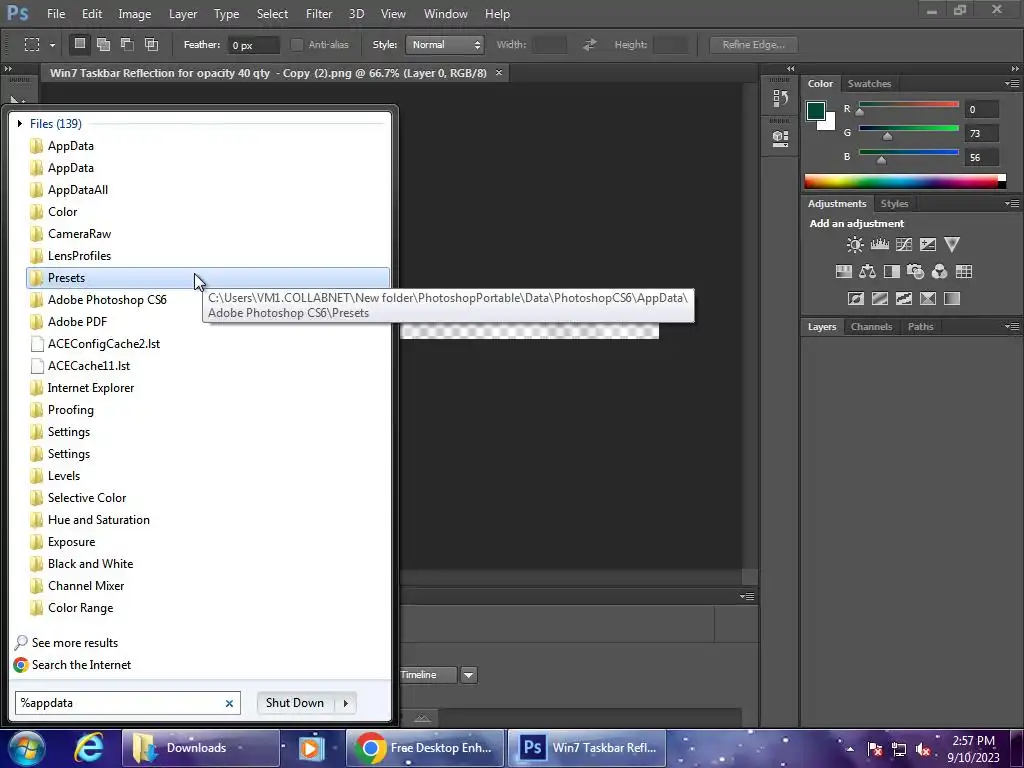
Task: Add a Color Balance adjustment
Action: (x=867, y=272)
